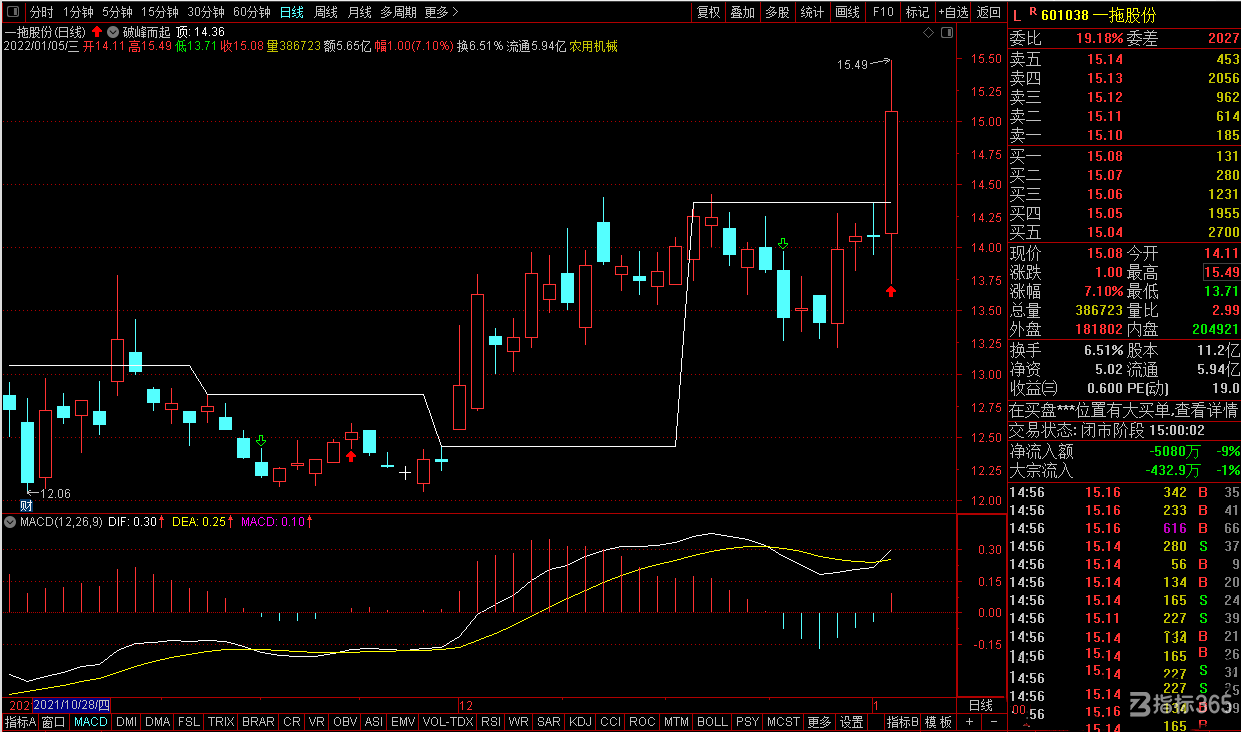The height and width of the screenshot is (732, 1241).
Task: Select the 60分钟 period
Action: [252, 12]
